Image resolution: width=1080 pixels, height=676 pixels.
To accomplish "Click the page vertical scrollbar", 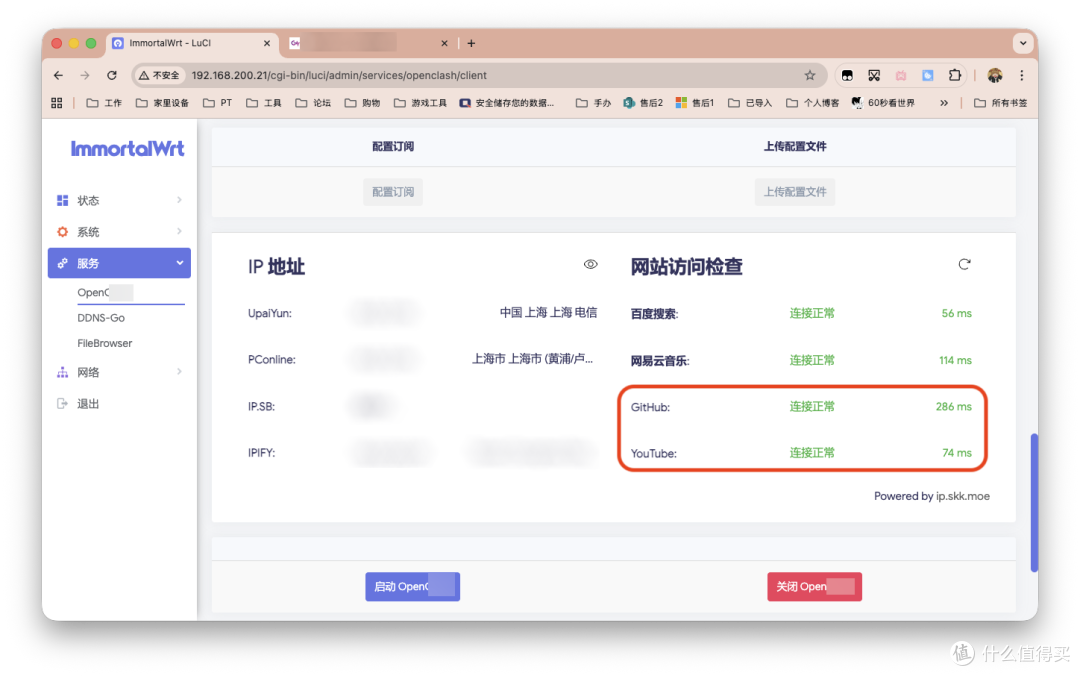I will tap(1034, 502).
